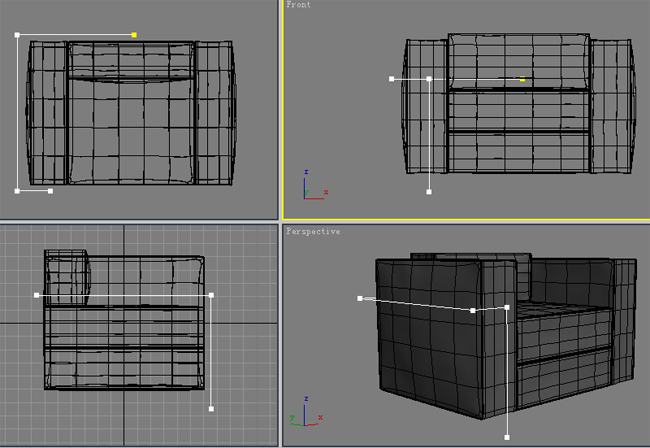Pick the lowest white handle in the Perspective viewport
The height and width of the screenshot is (448, 650).
(x=507, y=437)
